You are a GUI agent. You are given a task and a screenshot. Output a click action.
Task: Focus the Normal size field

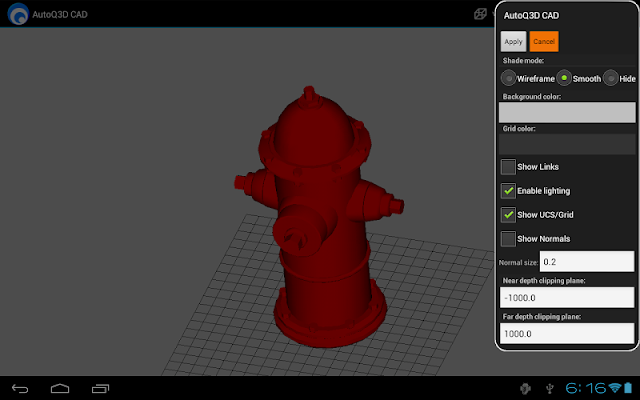587,262
